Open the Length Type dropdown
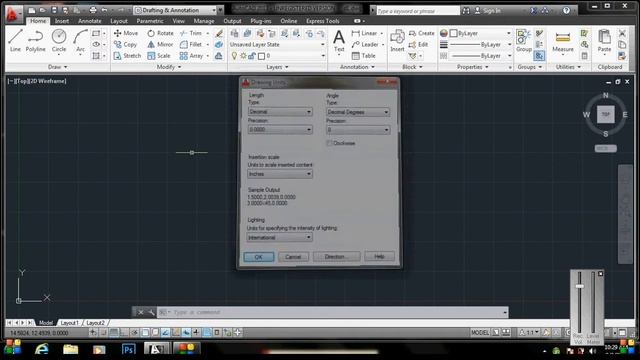The width and height of the screenshot is (640, 360). 280,112
